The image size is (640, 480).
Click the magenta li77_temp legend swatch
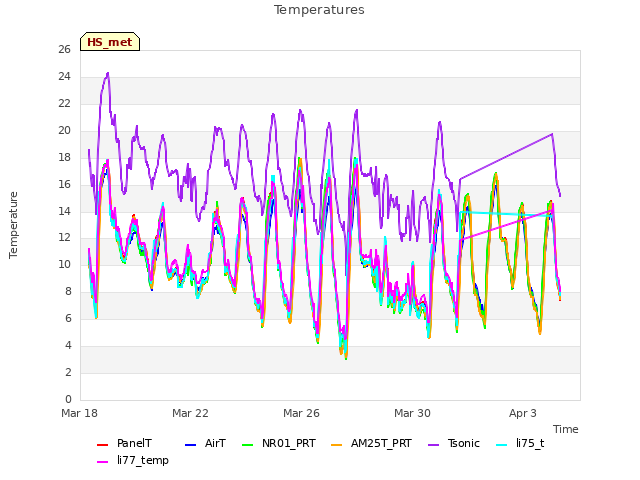pyautogui.click(x=102, y=462)
